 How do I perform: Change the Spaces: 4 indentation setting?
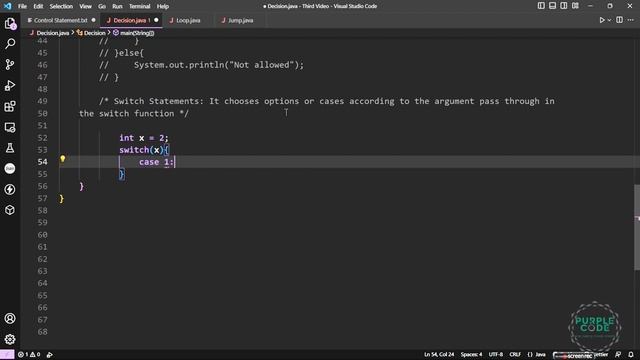click(471, 354)
